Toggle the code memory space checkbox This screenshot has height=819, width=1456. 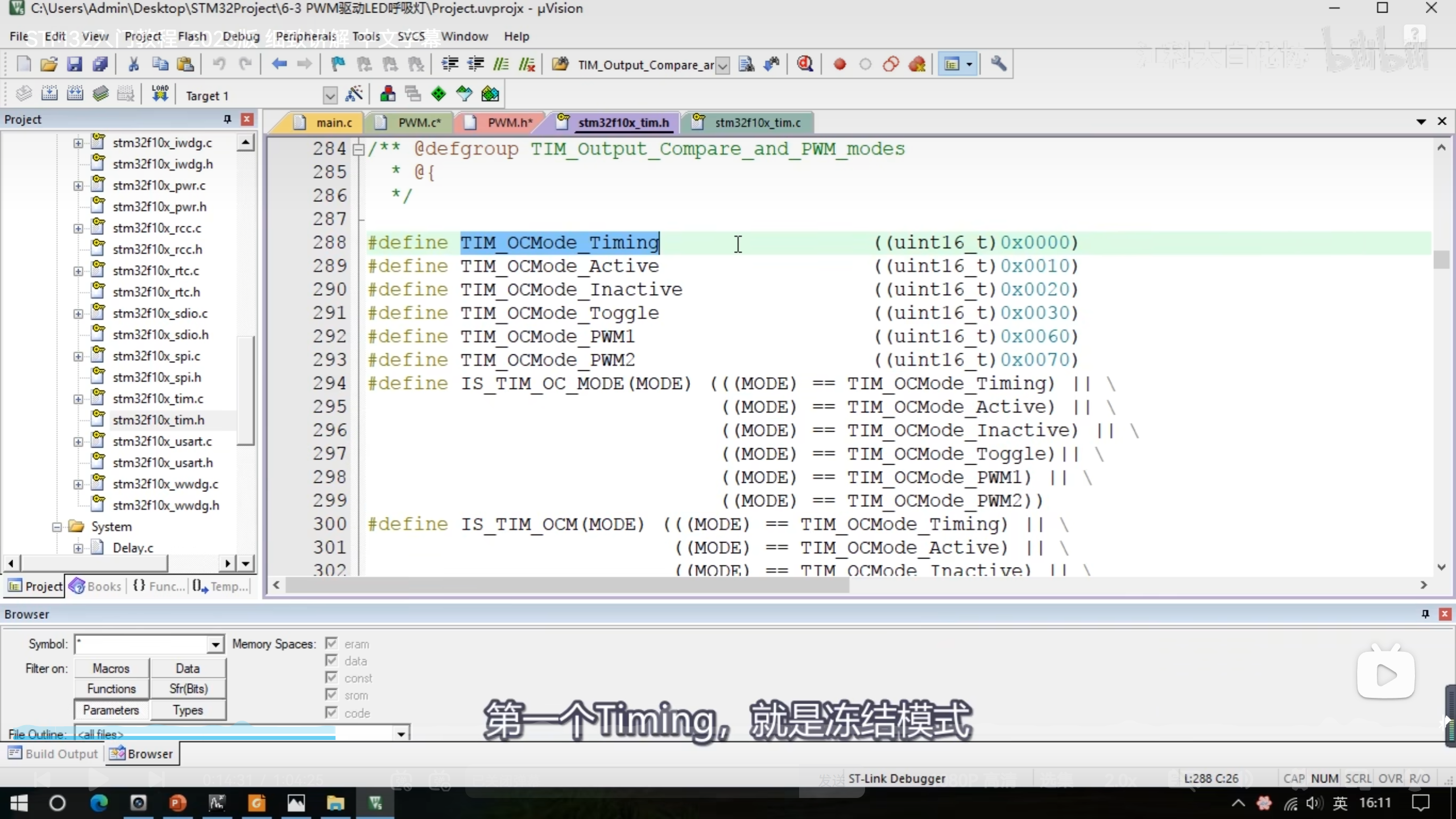[x=332, y=713]
